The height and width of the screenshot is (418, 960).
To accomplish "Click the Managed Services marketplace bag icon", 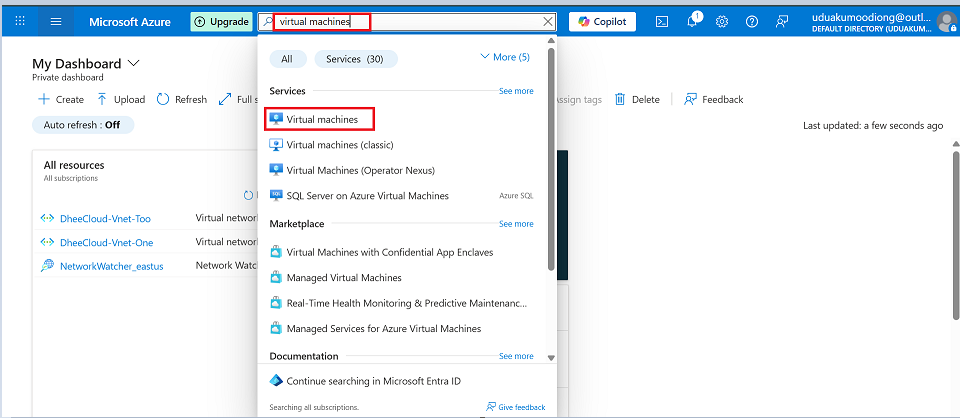I will tap(276, 329).
